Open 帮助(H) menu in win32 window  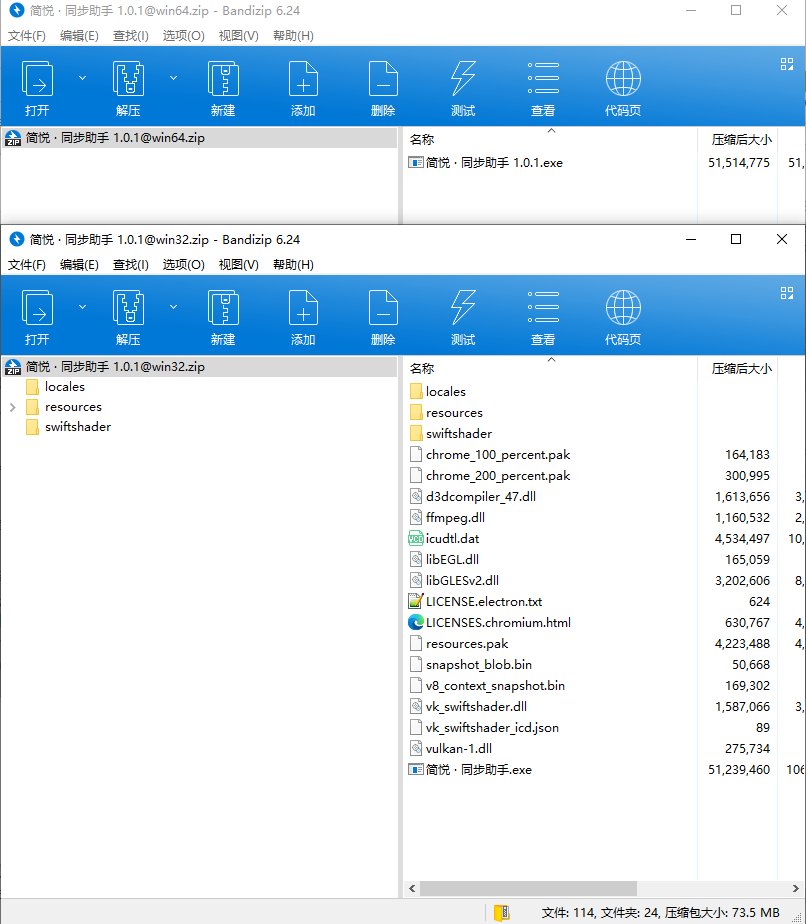tap(293, 265)
